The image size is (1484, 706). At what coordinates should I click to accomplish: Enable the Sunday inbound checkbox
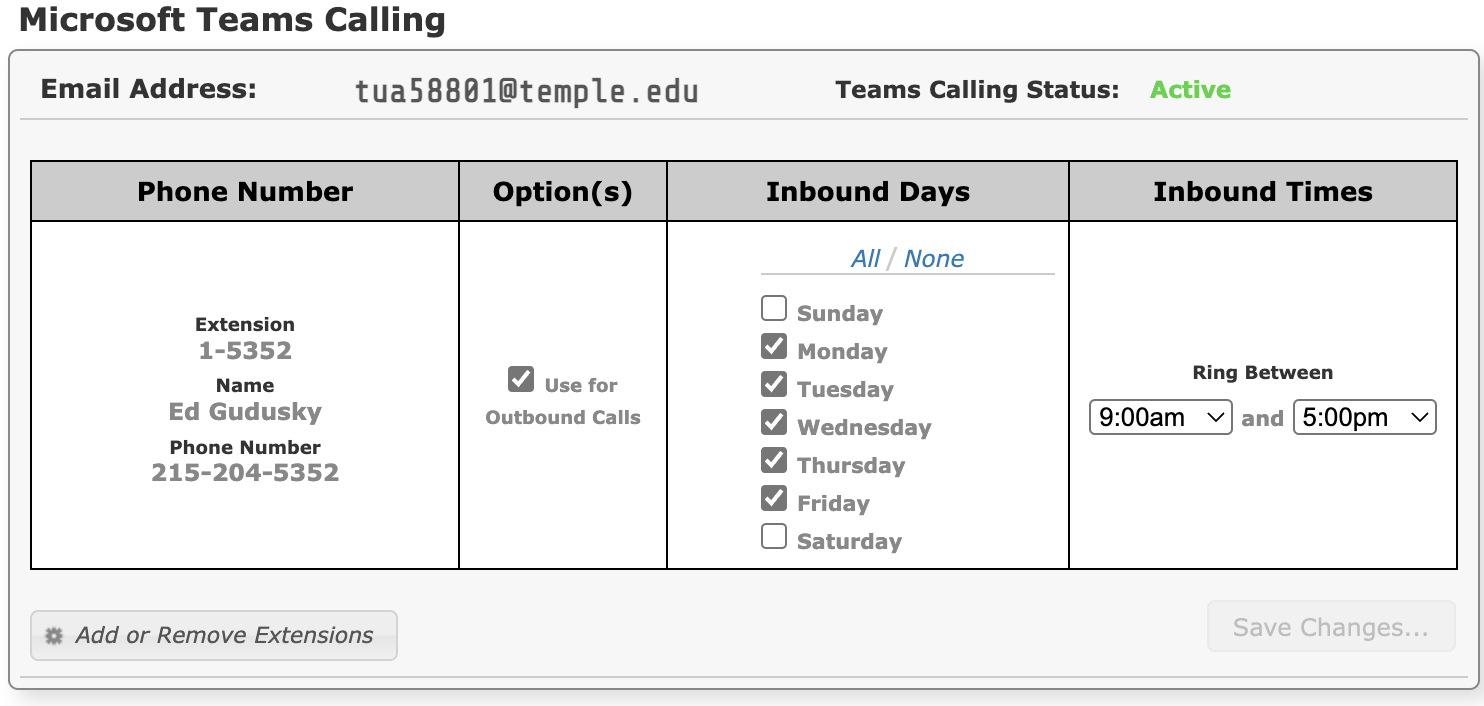pos(774,308)
